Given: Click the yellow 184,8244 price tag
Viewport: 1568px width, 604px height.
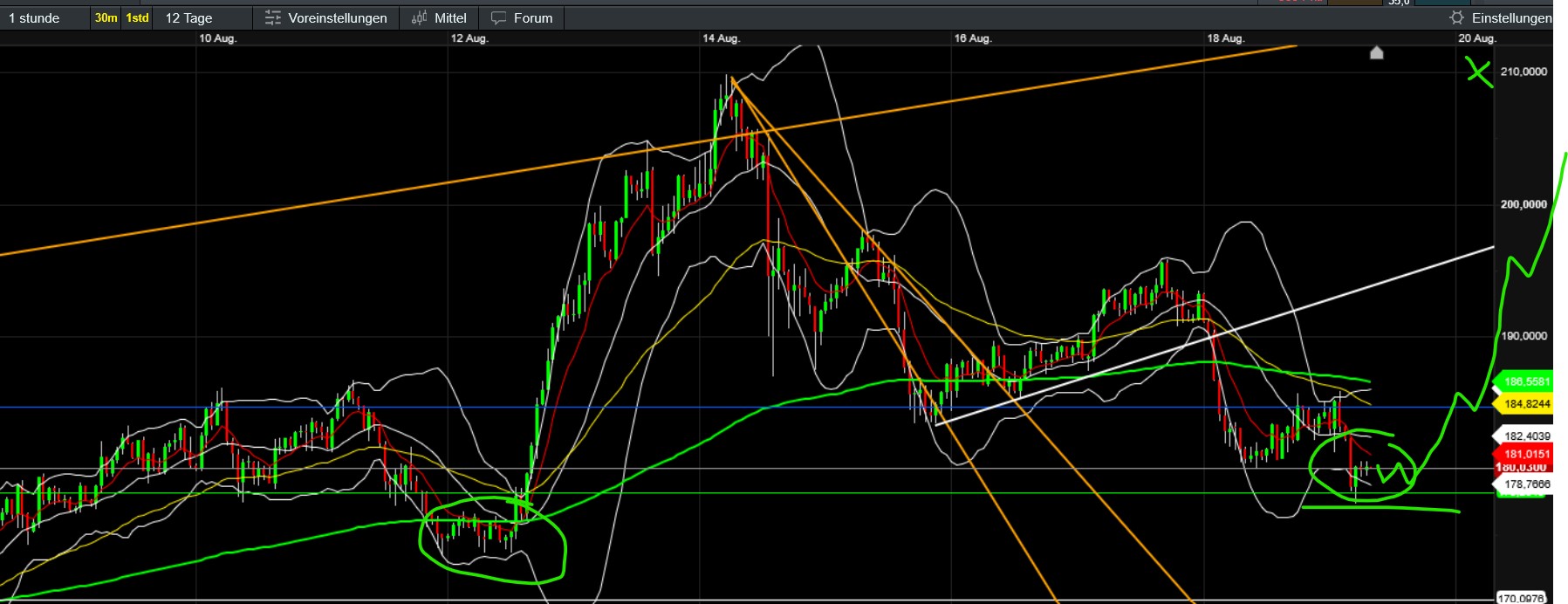Looking at the screenshot, I should tap(1525, 404).
